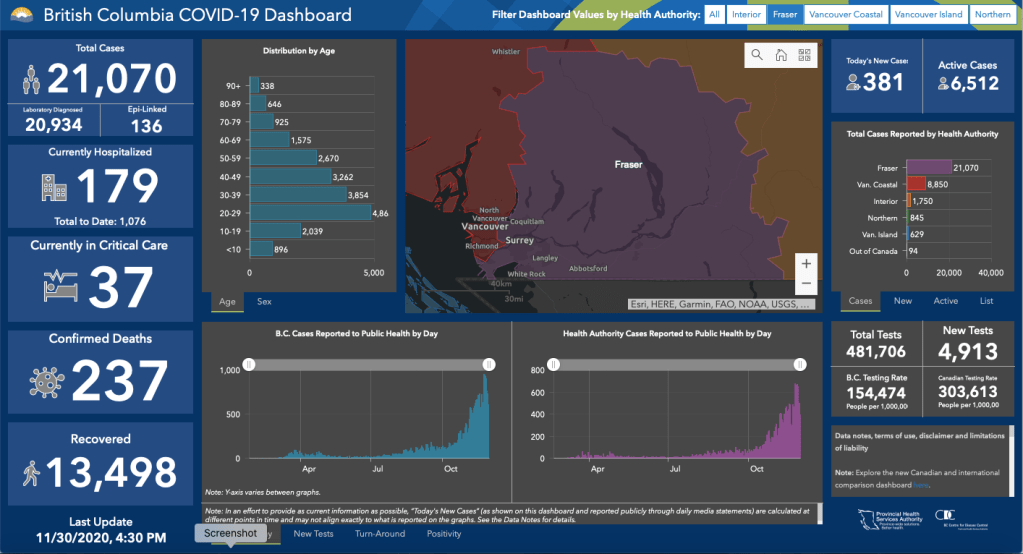This screenshot has width=1023, height=554.
Task: Reset map to home extent
Action: tap(781, 55)
